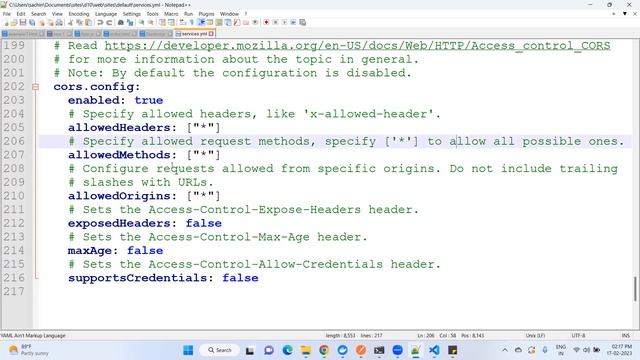Click the Print toolbar icon
Screen dimensions: 640x360
click(59, 22)
